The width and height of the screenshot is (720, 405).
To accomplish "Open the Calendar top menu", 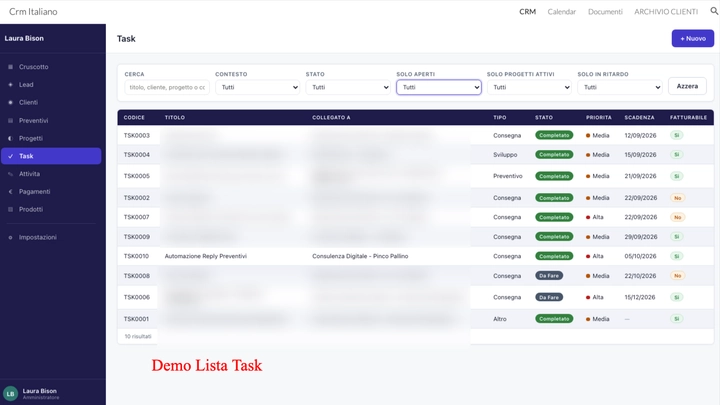I will 562,11.
